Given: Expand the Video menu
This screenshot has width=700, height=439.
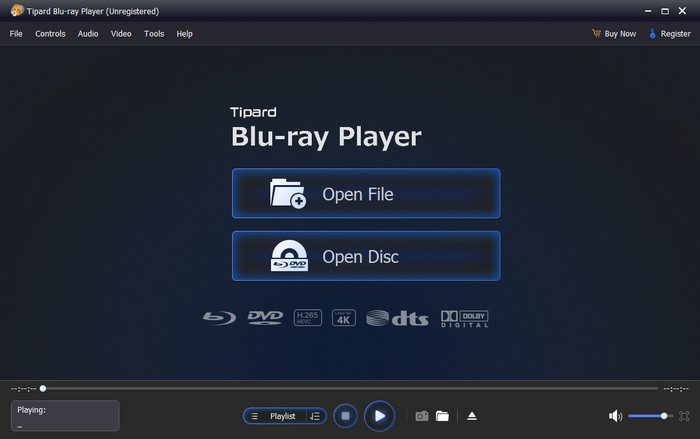Looking at the screenshot, I should (x=121, y=34).
